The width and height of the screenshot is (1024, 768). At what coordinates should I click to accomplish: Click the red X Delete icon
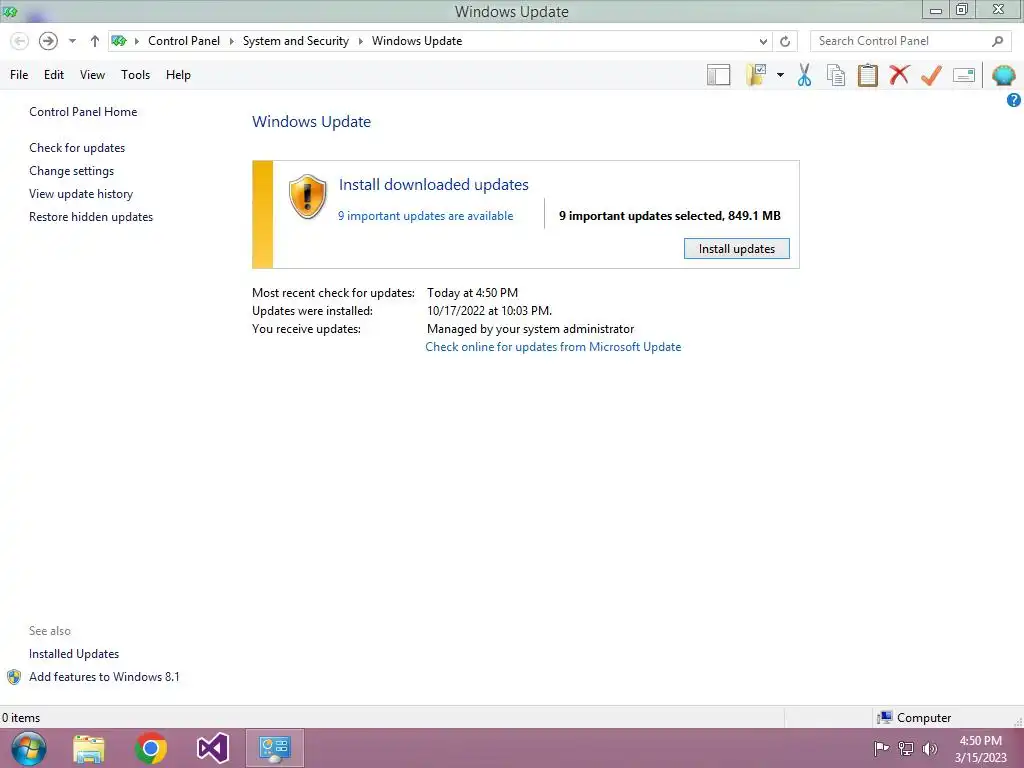pyautogui.click(x=899, y=74)
